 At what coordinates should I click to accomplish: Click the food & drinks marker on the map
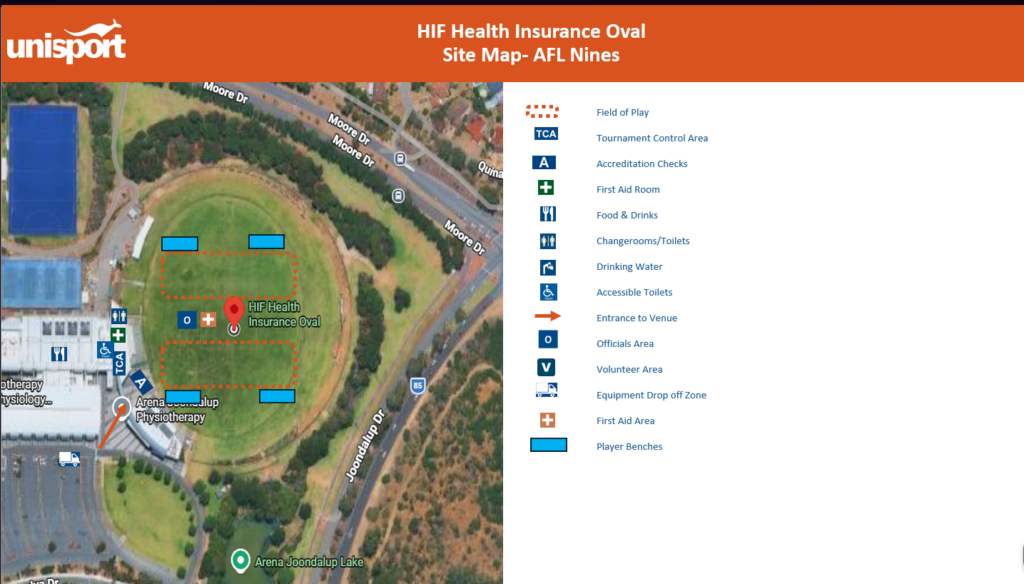59,354
